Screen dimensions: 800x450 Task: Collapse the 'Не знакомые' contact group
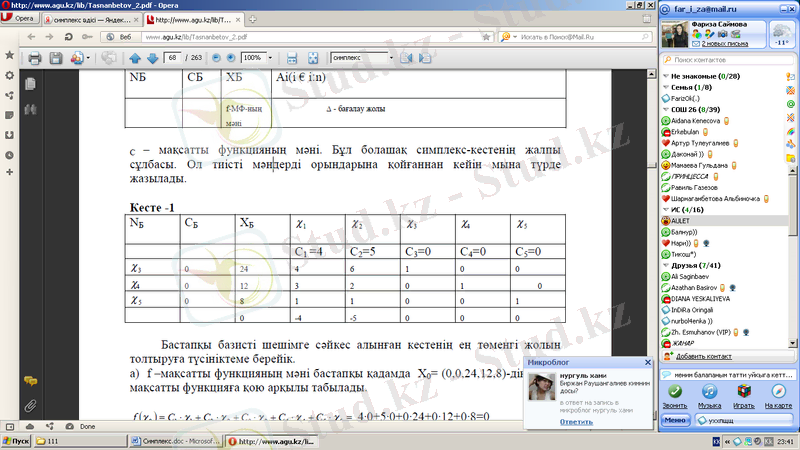[x=664, y=76]
